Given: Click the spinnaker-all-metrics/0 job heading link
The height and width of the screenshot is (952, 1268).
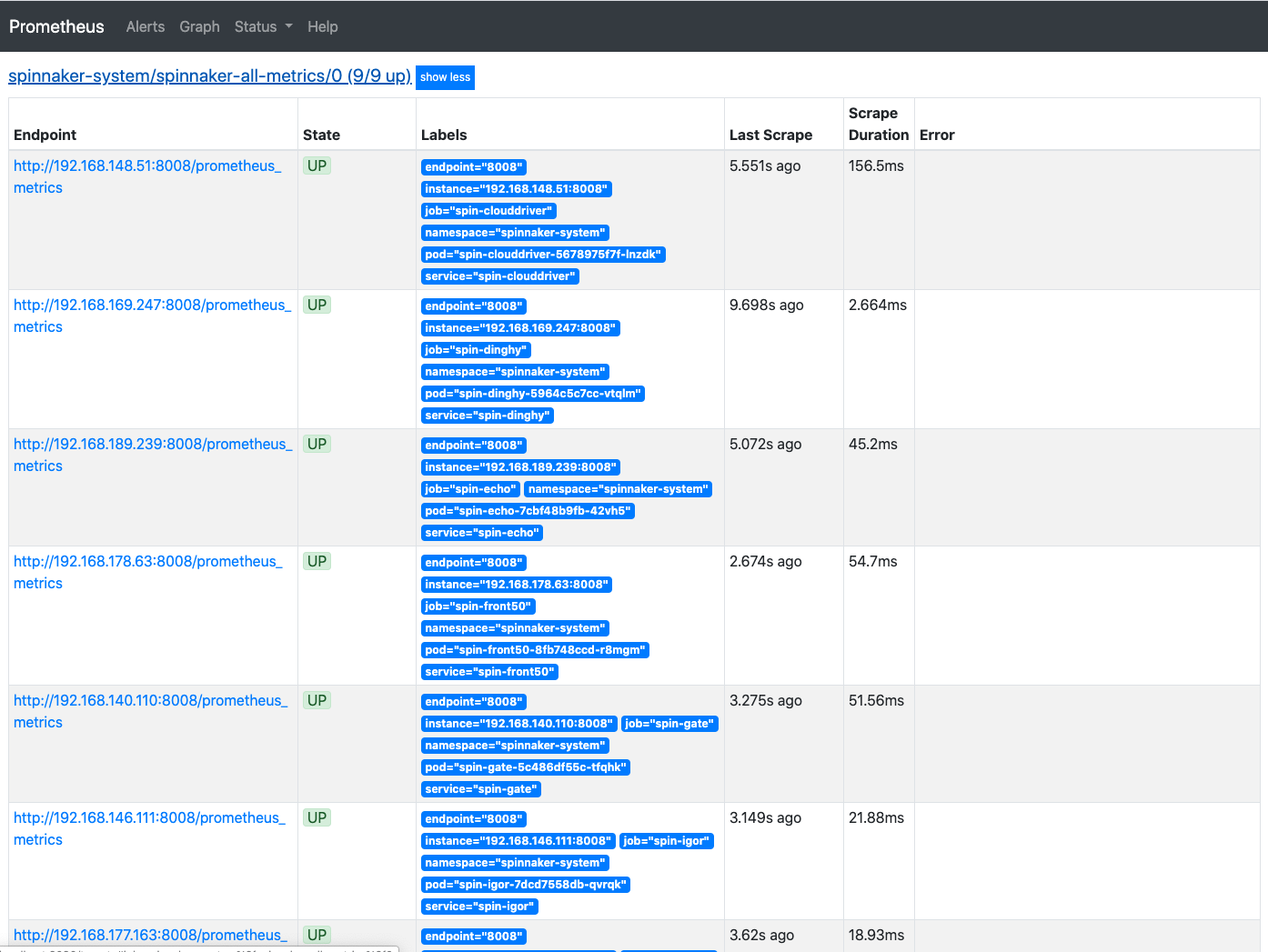Looking at the screenshot, I should [x=210, y=75].
